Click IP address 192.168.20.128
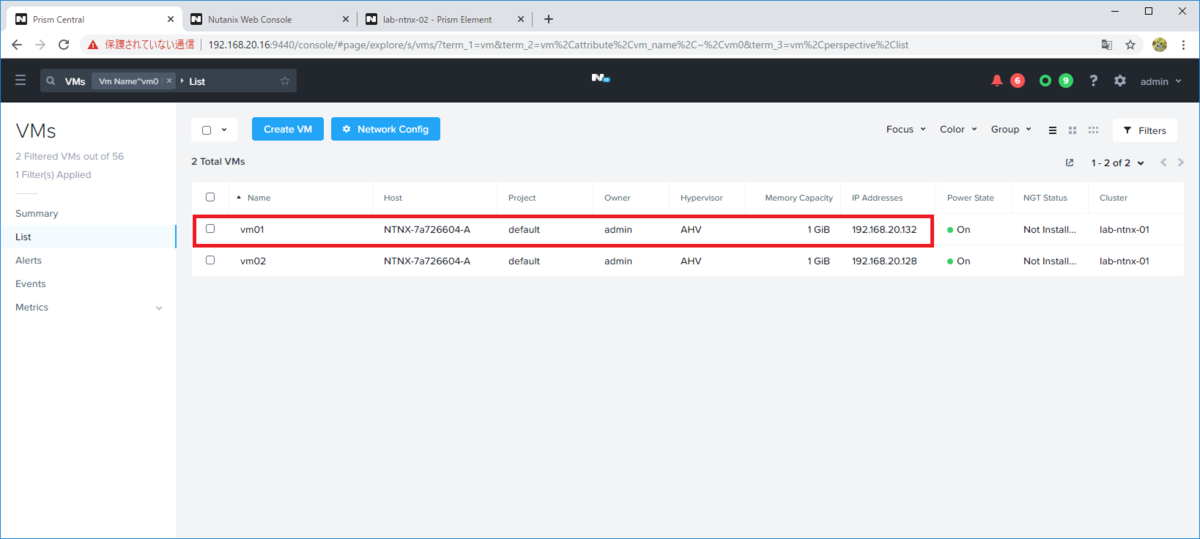Viewport: 1200px width, 539px height. [x=885, y=260]
